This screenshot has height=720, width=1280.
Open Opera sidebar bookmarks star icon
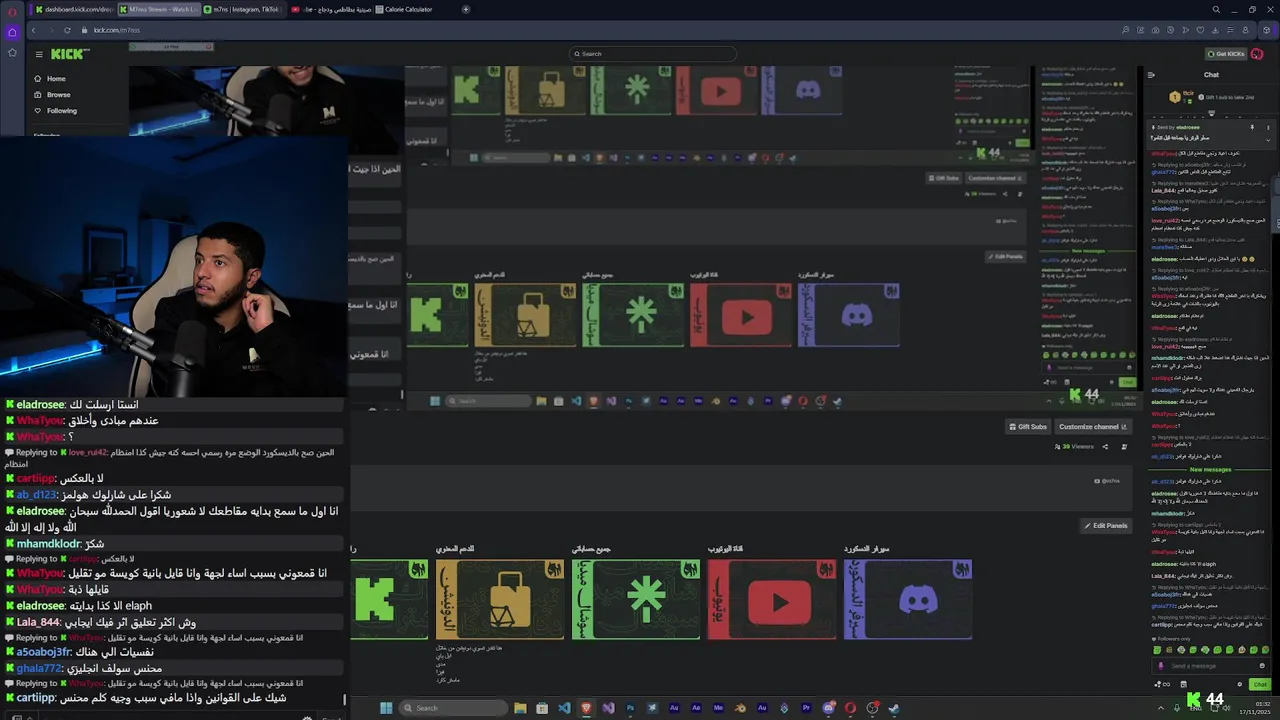click(x=12, y=52)
